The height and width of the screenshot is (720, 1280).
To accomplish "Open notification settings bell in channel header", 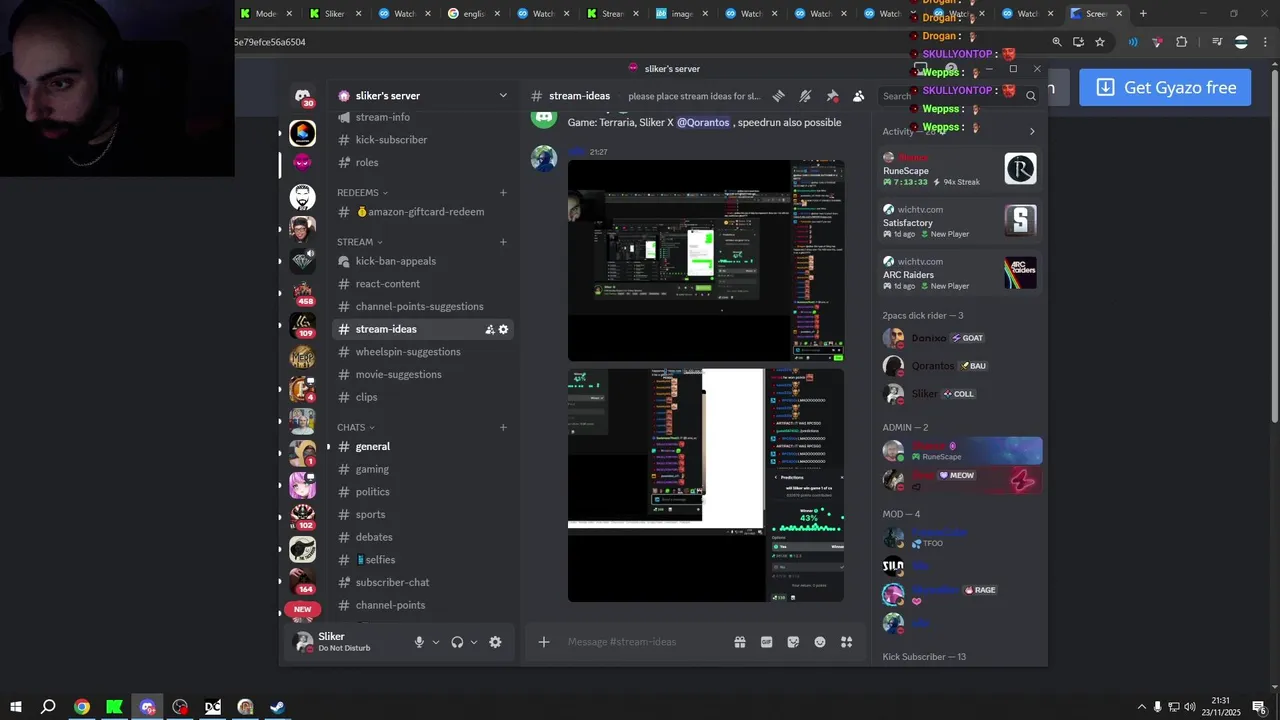I will coord(805,96).
